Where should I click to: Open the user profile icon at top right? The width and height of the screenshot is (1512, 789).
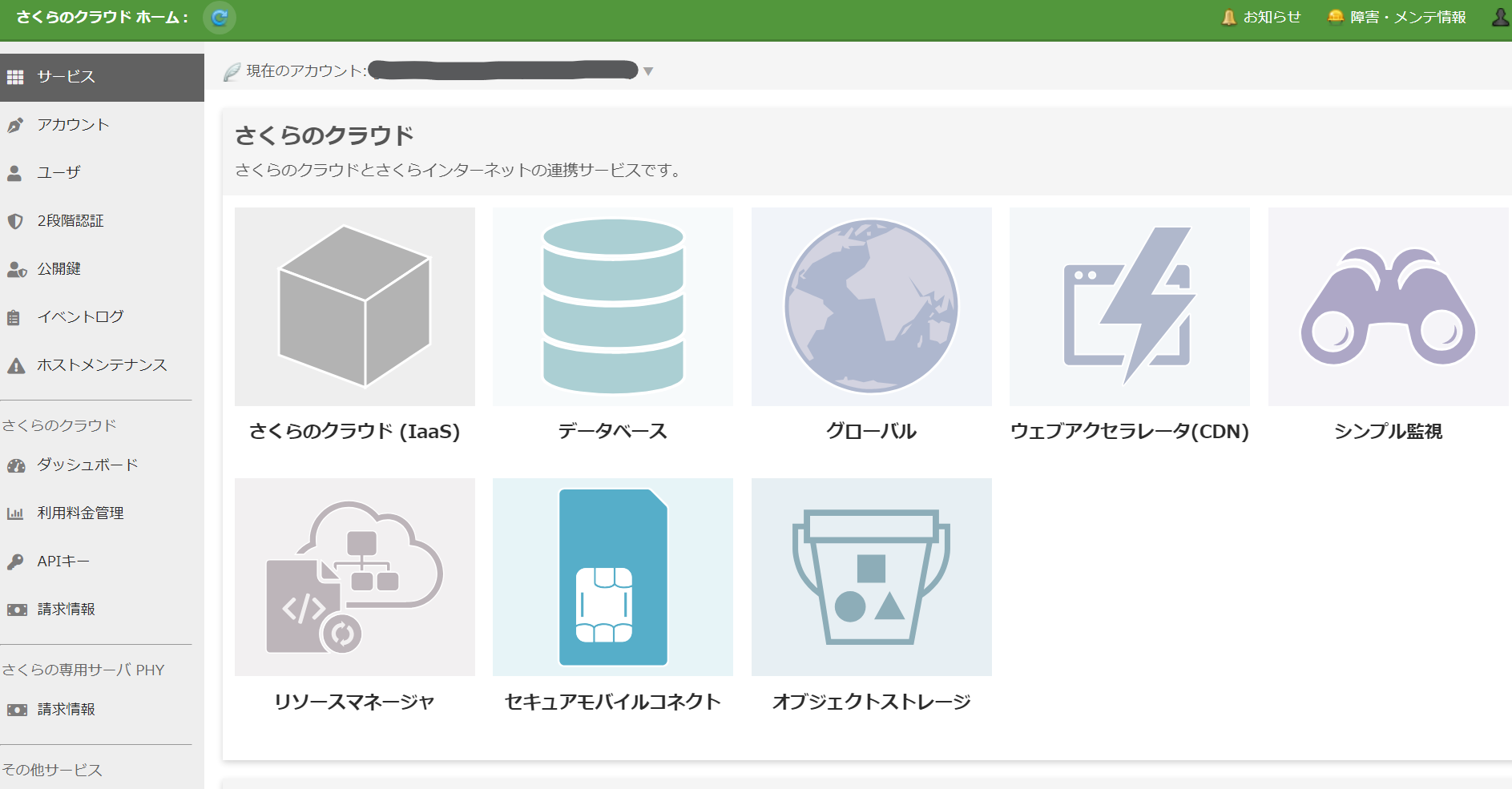click(1501, 17)
